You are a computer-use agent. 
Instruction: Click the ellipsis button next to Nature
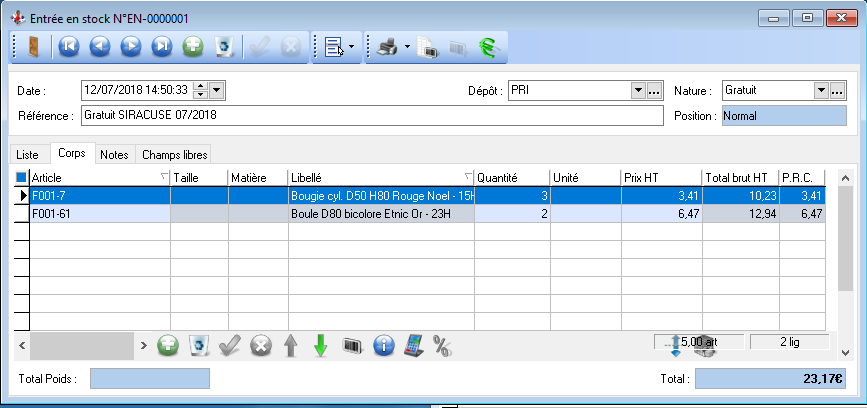[838, 91]
